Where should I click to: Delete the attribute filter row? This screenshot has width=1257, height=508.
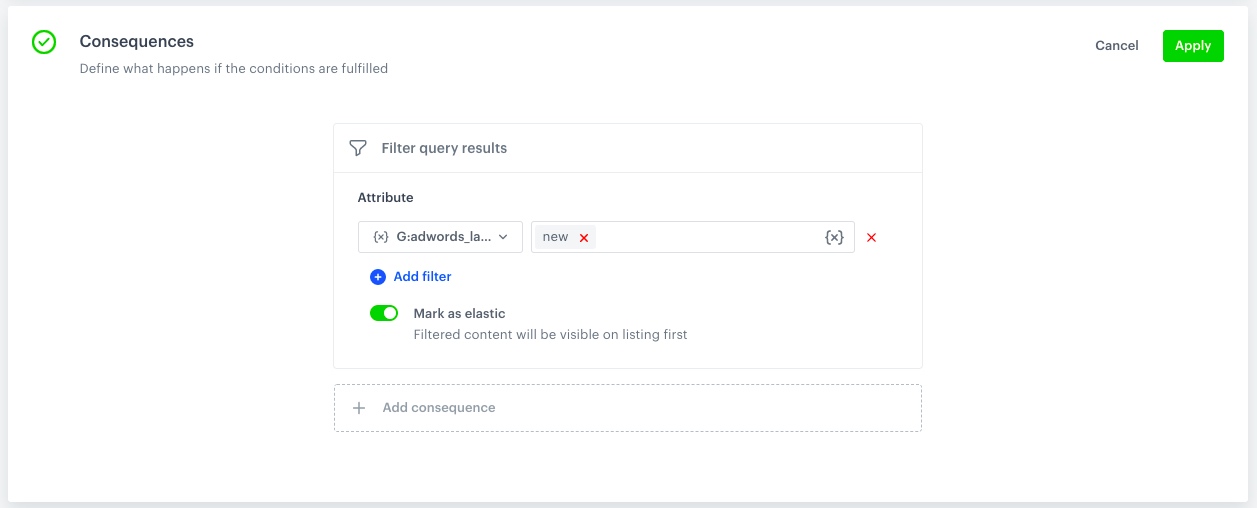click(x=871, y=238)
